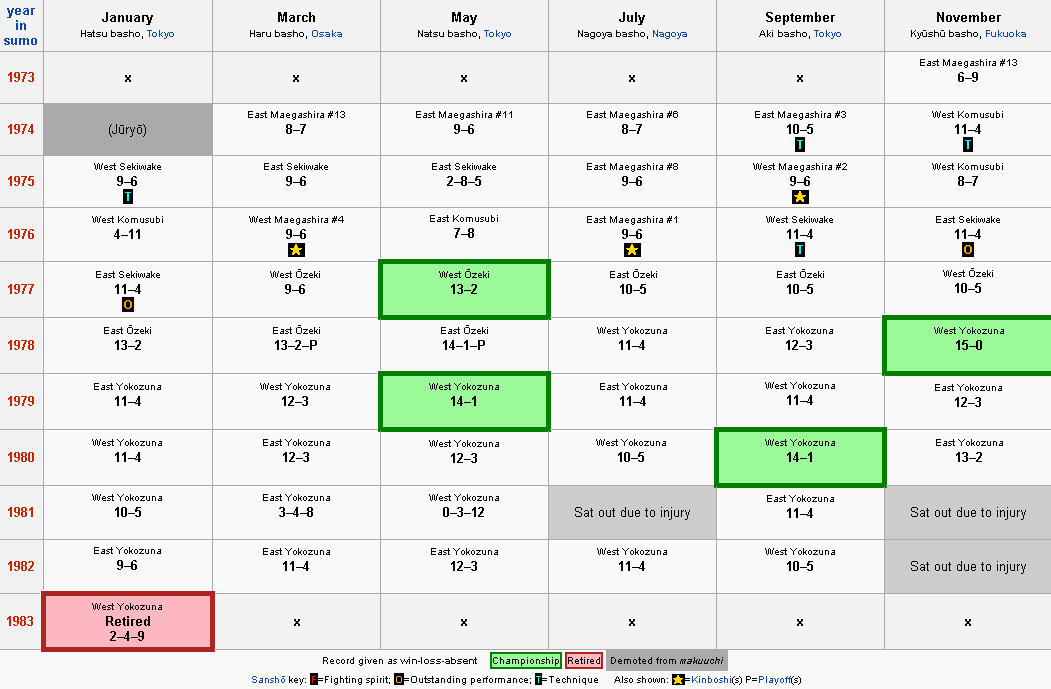This screenshot has height=689, width=1051.
Task: Open the Nagoya link under July
Action: point(669,34)
